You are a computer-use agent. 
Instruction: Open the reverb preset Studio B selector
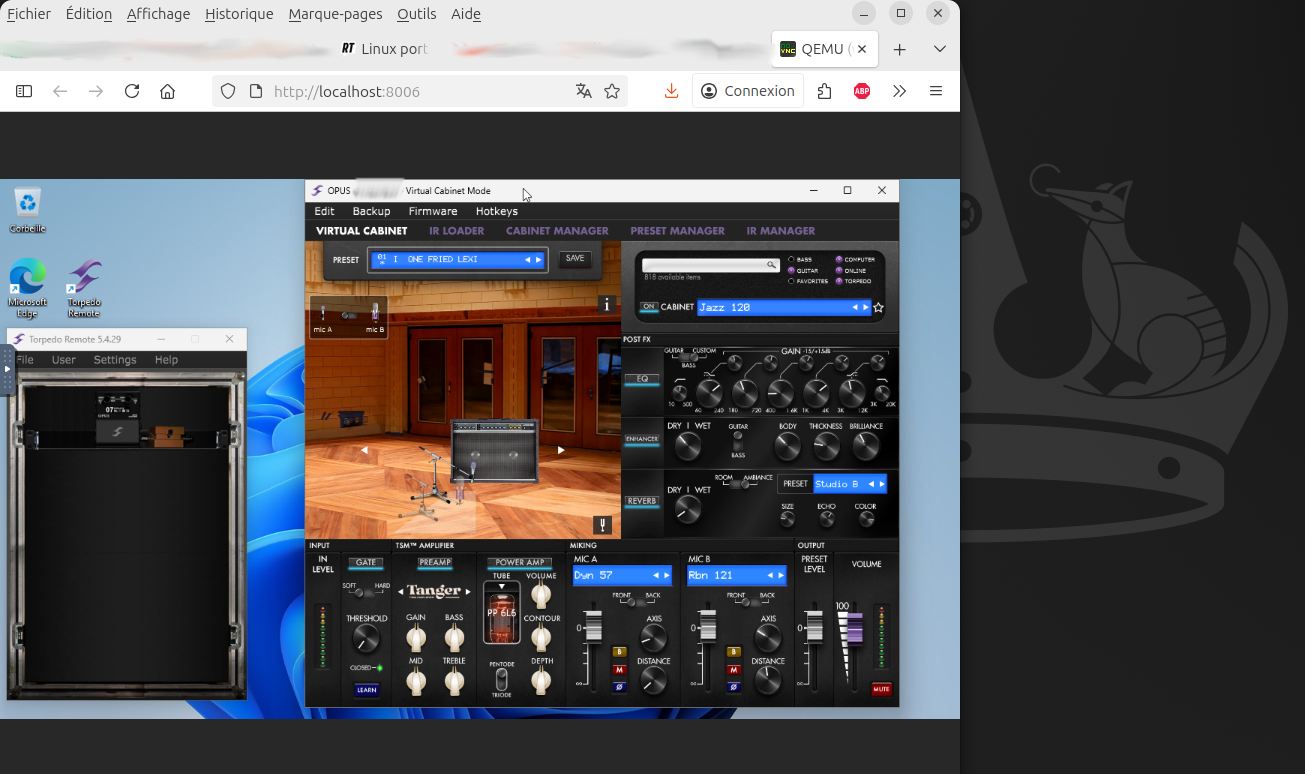point(838,484)
